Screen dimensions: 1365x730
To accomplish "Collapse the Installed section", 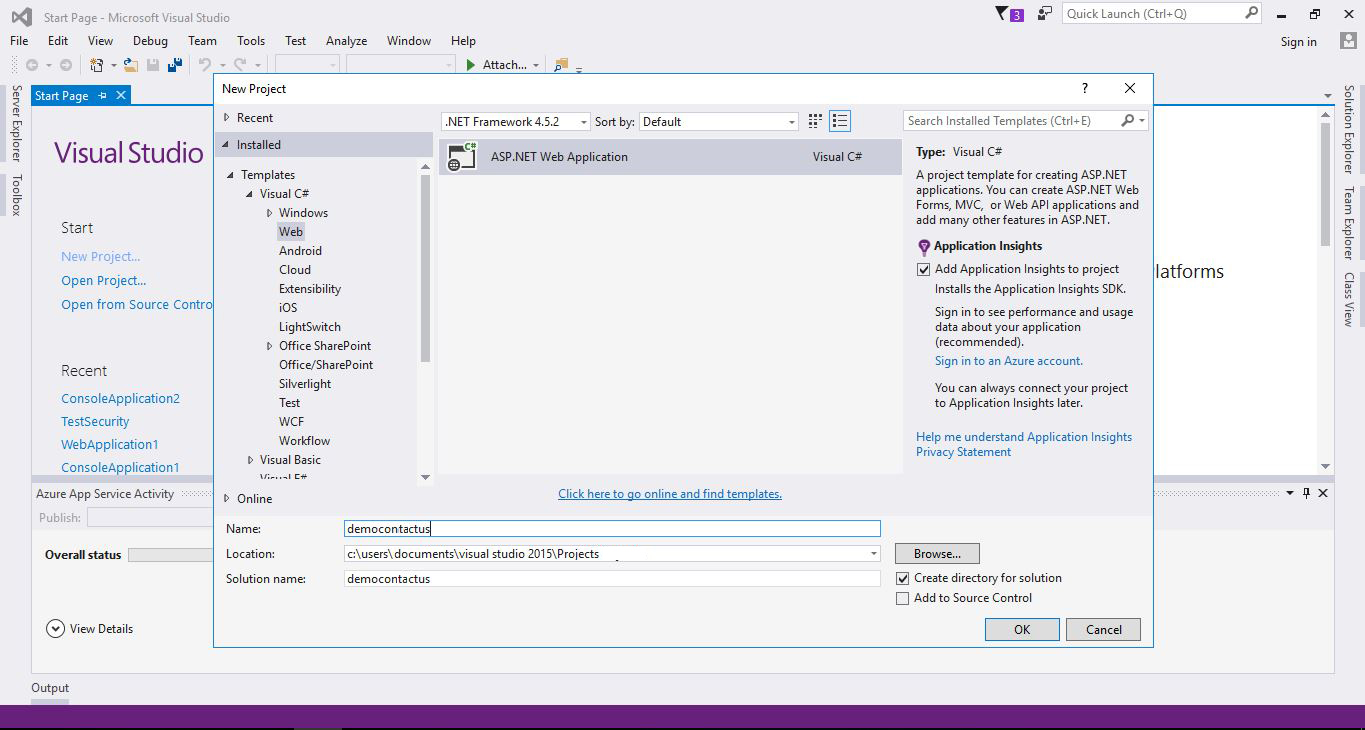I will 227,145.
